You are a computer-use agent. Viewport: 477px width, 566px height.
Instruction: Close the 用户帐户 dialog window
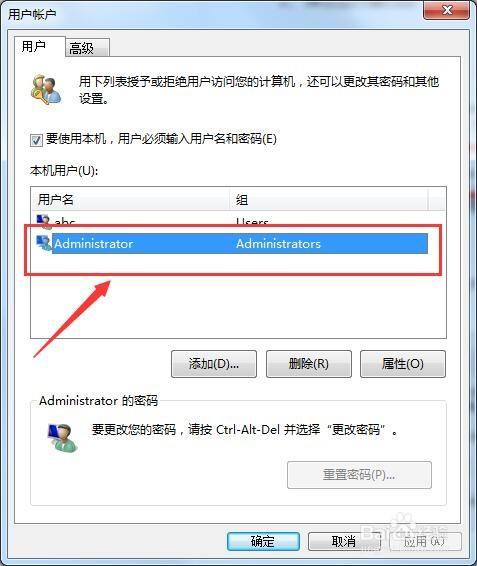(447, 10)
